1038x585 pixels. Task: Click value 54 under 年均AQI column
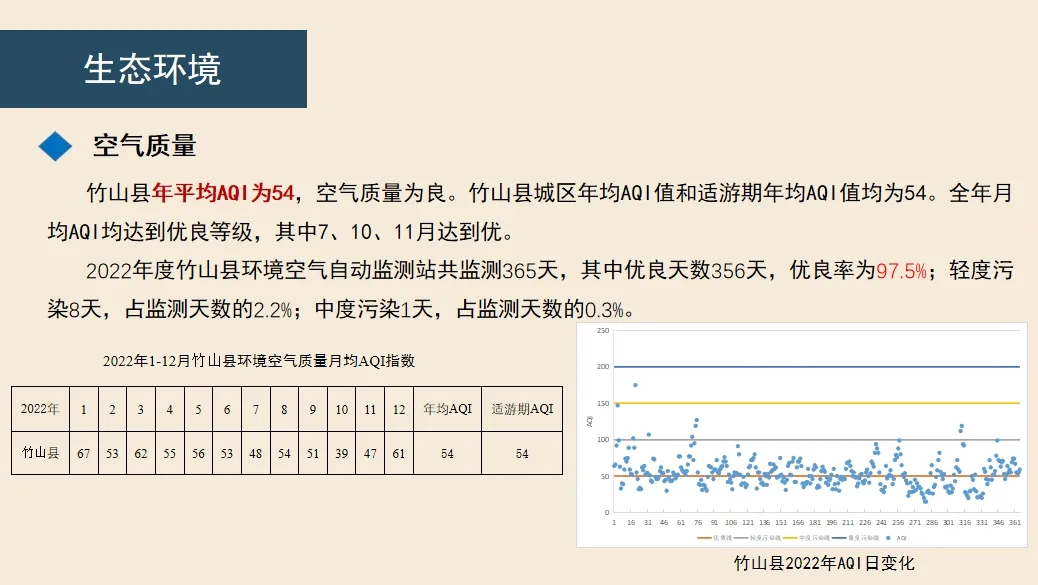click(448, 453)
